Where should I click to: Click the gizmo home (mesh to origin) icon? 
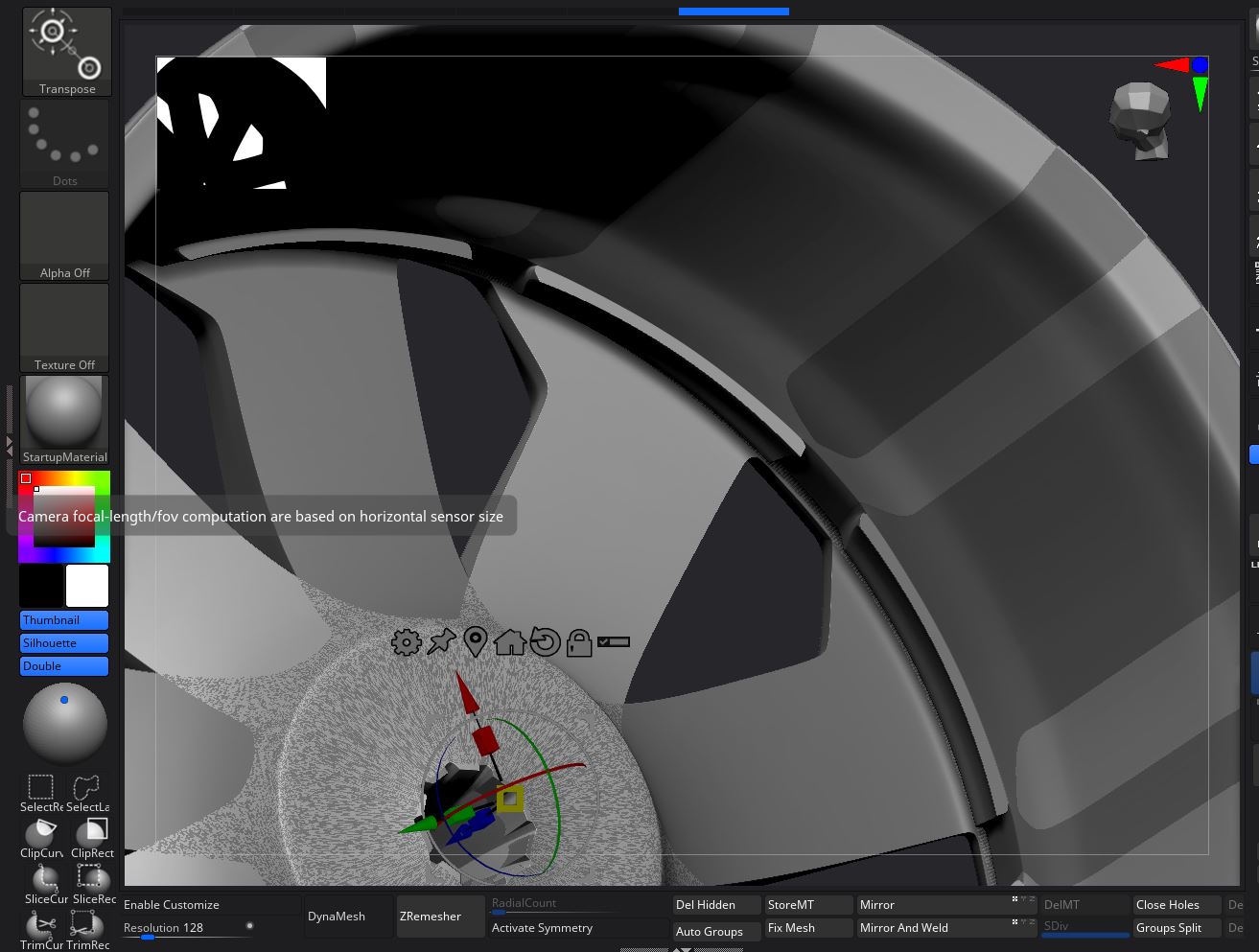[x=509, y=642]
